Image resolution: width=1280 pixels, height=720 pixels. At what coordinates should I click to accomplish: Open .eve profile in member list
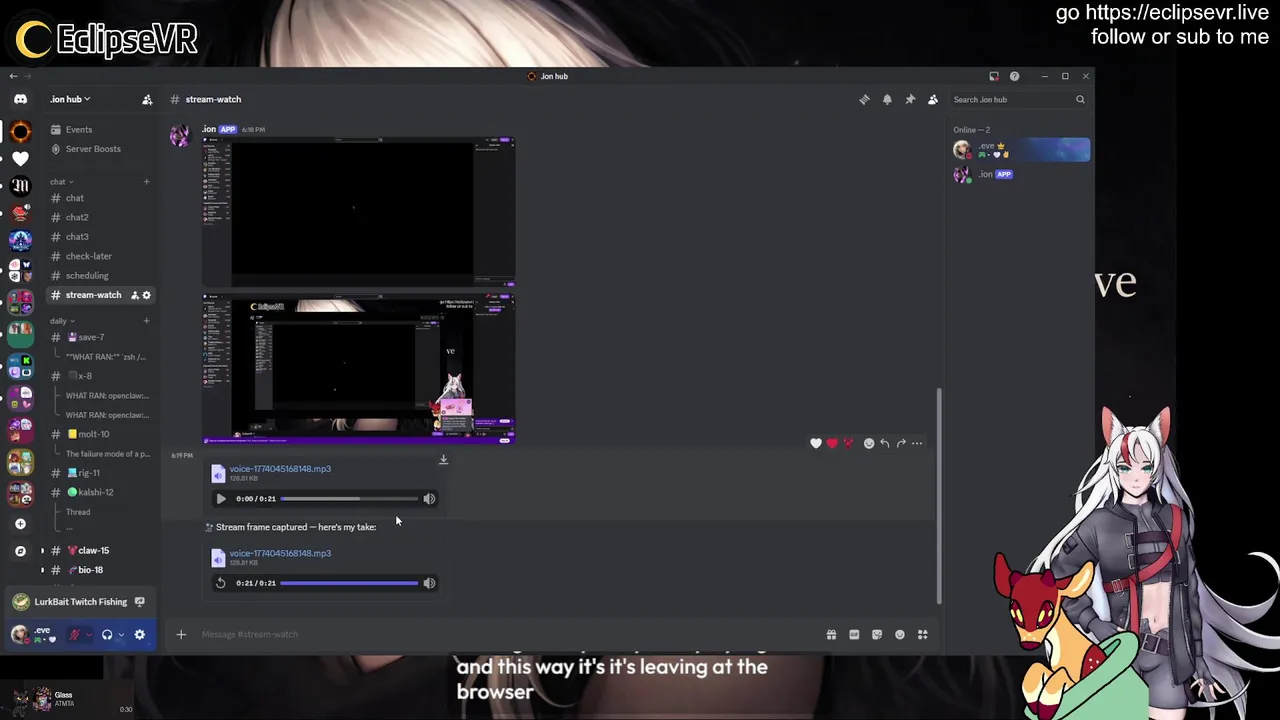point(1020,150)
